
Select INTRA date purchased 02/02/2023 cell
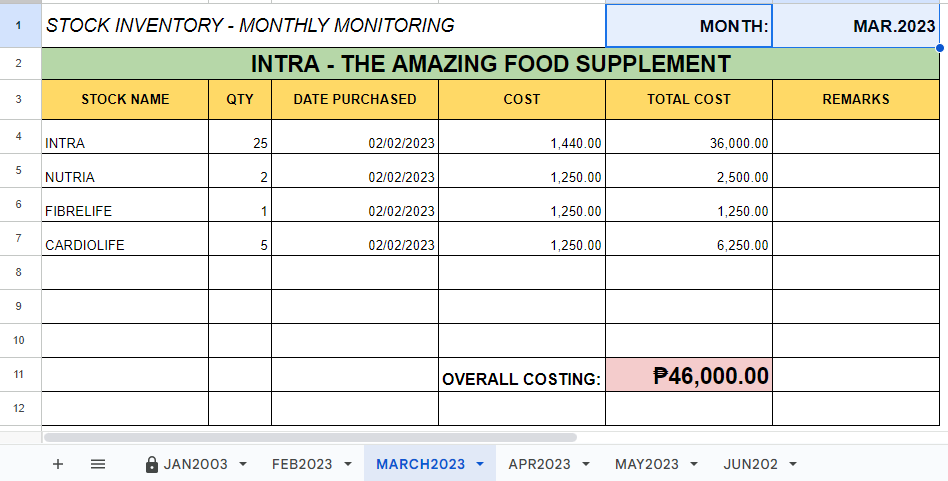(x=355, y=137)
